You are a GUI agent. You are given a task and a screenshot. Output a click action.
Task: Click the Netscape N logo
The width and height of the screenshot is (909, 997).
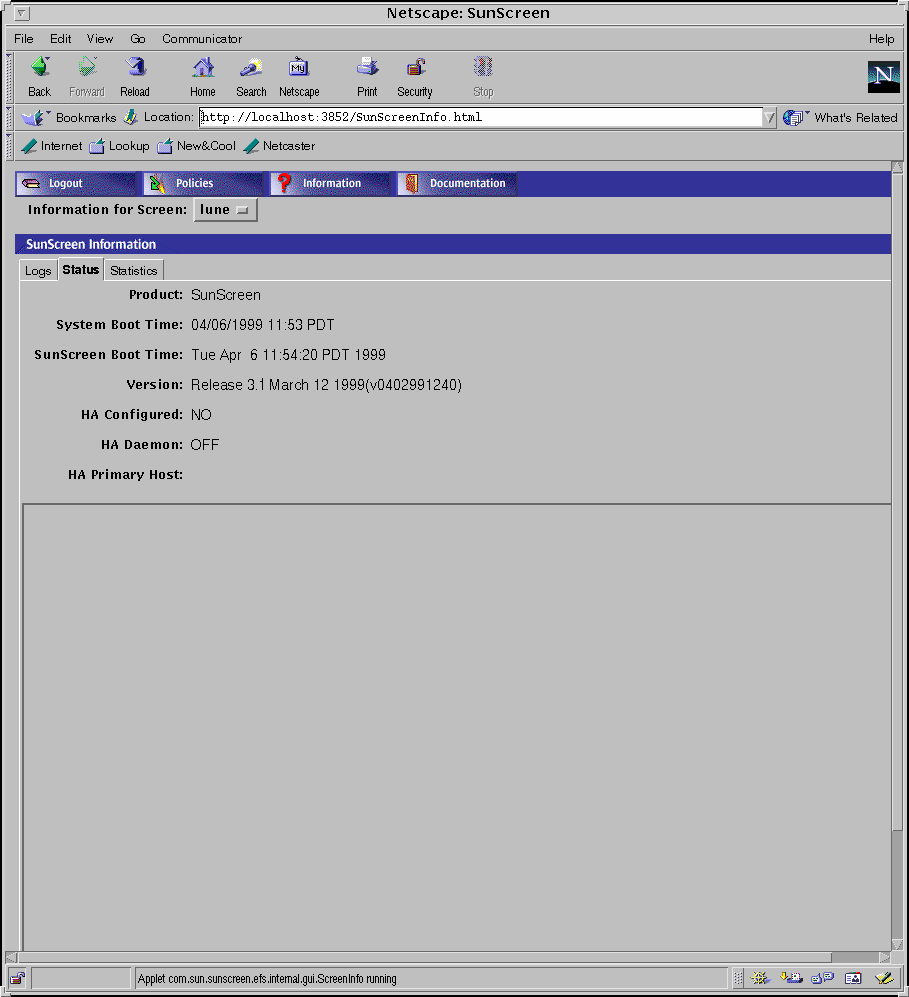click(884, 77)
